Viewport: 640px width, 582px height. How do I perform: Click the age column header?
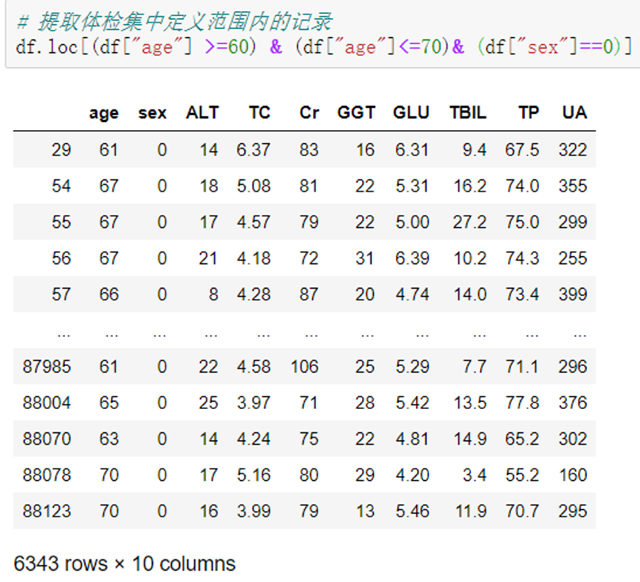coord(103,113)
